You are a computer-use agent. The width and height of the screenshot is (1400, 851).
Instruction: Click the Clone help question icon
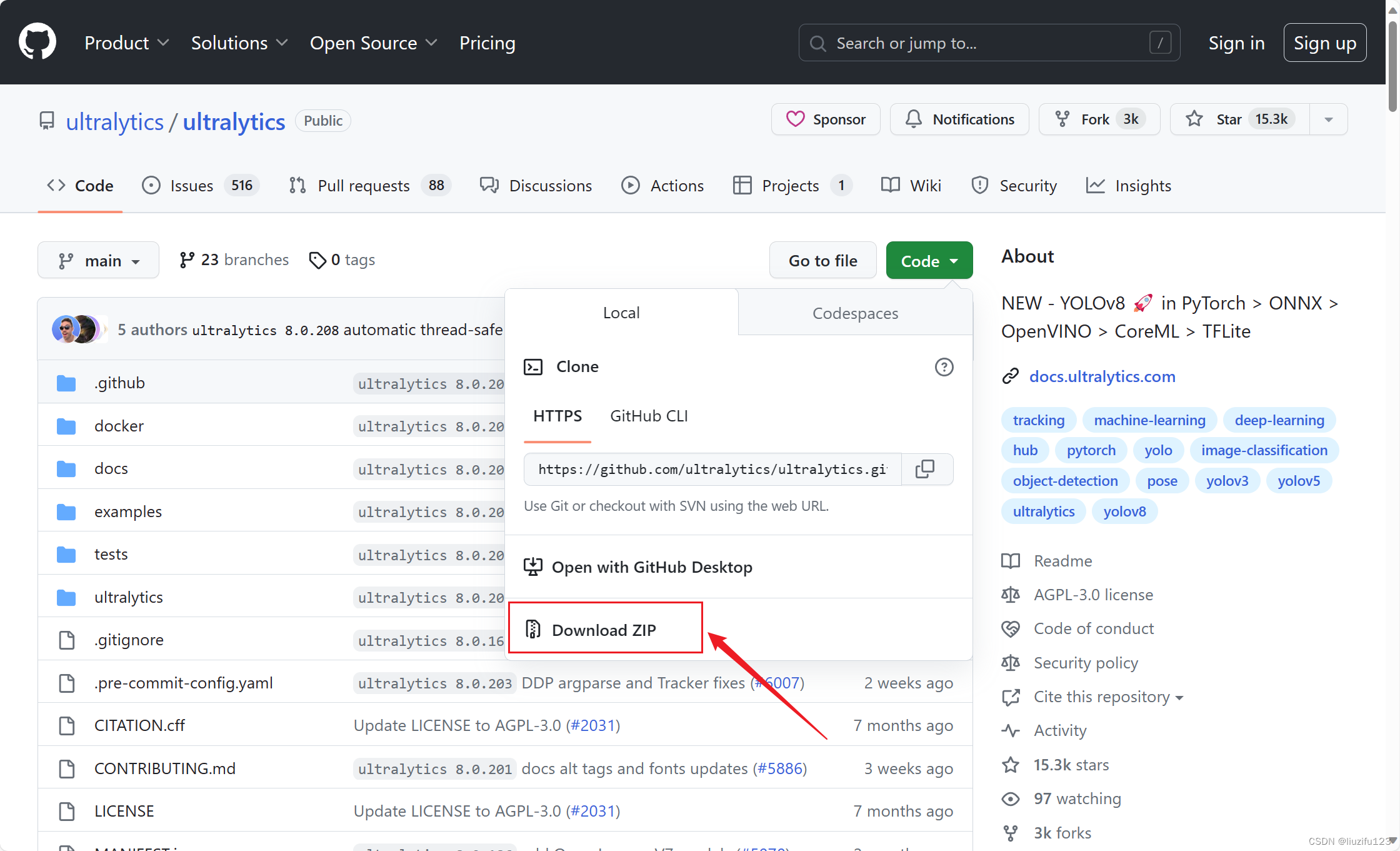[944, 367]
